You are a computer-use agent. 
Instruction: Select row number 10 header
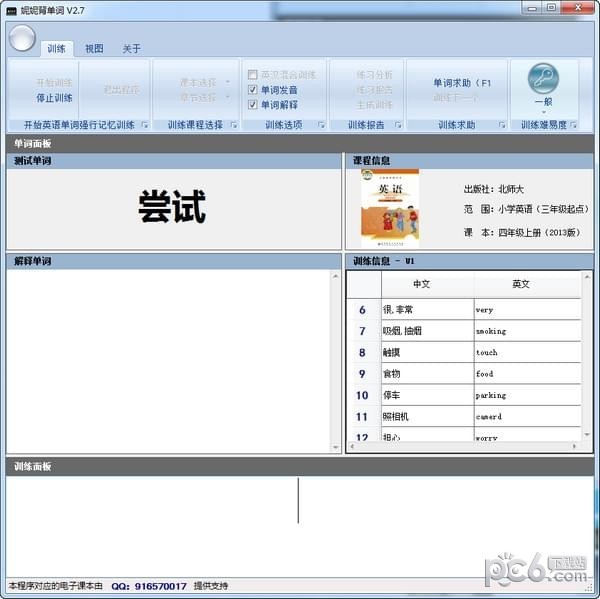(x=364, y=395)
